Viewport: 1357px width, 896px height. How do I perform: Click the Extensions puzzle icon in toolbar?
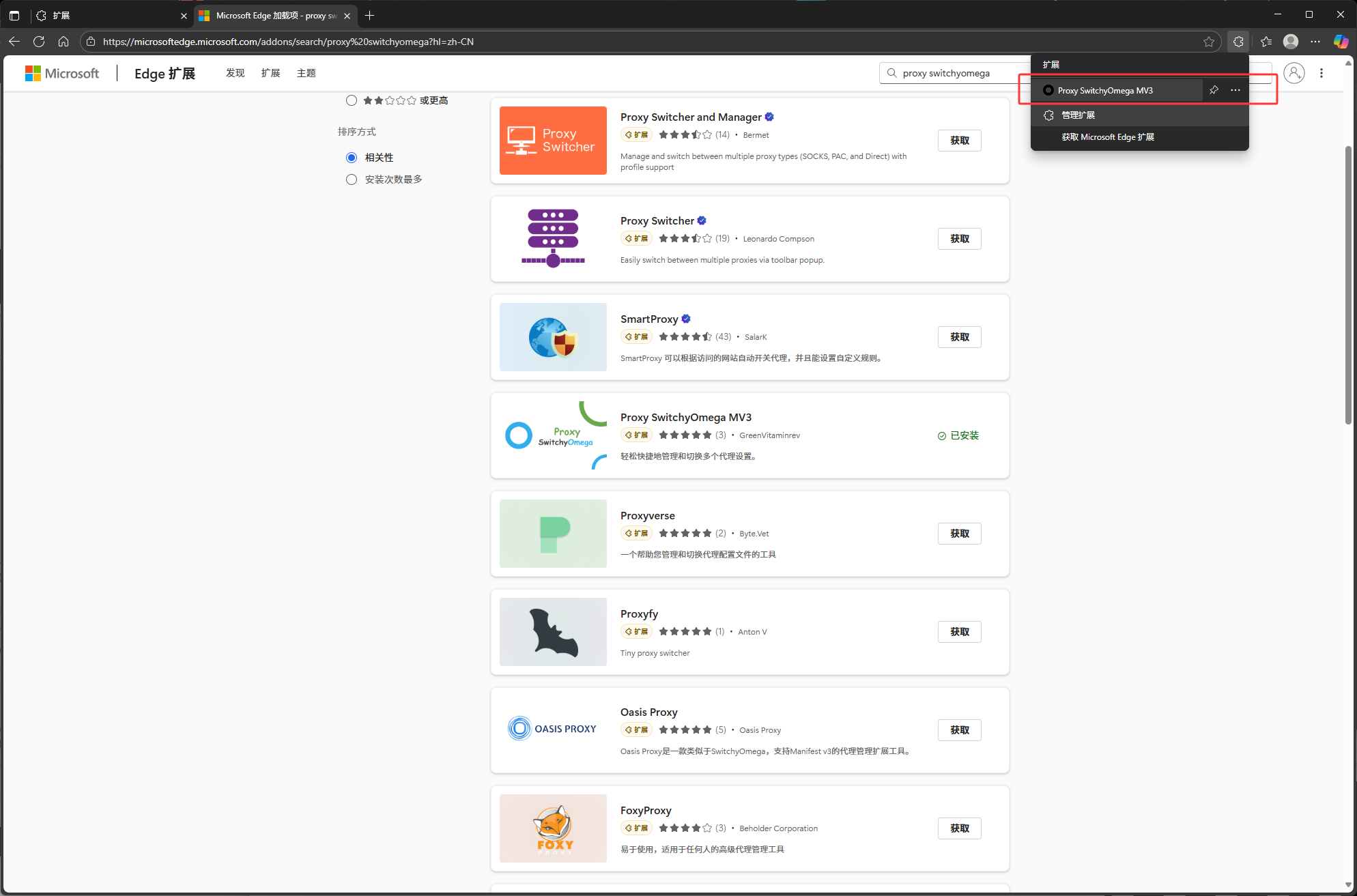coord(1238,42)
